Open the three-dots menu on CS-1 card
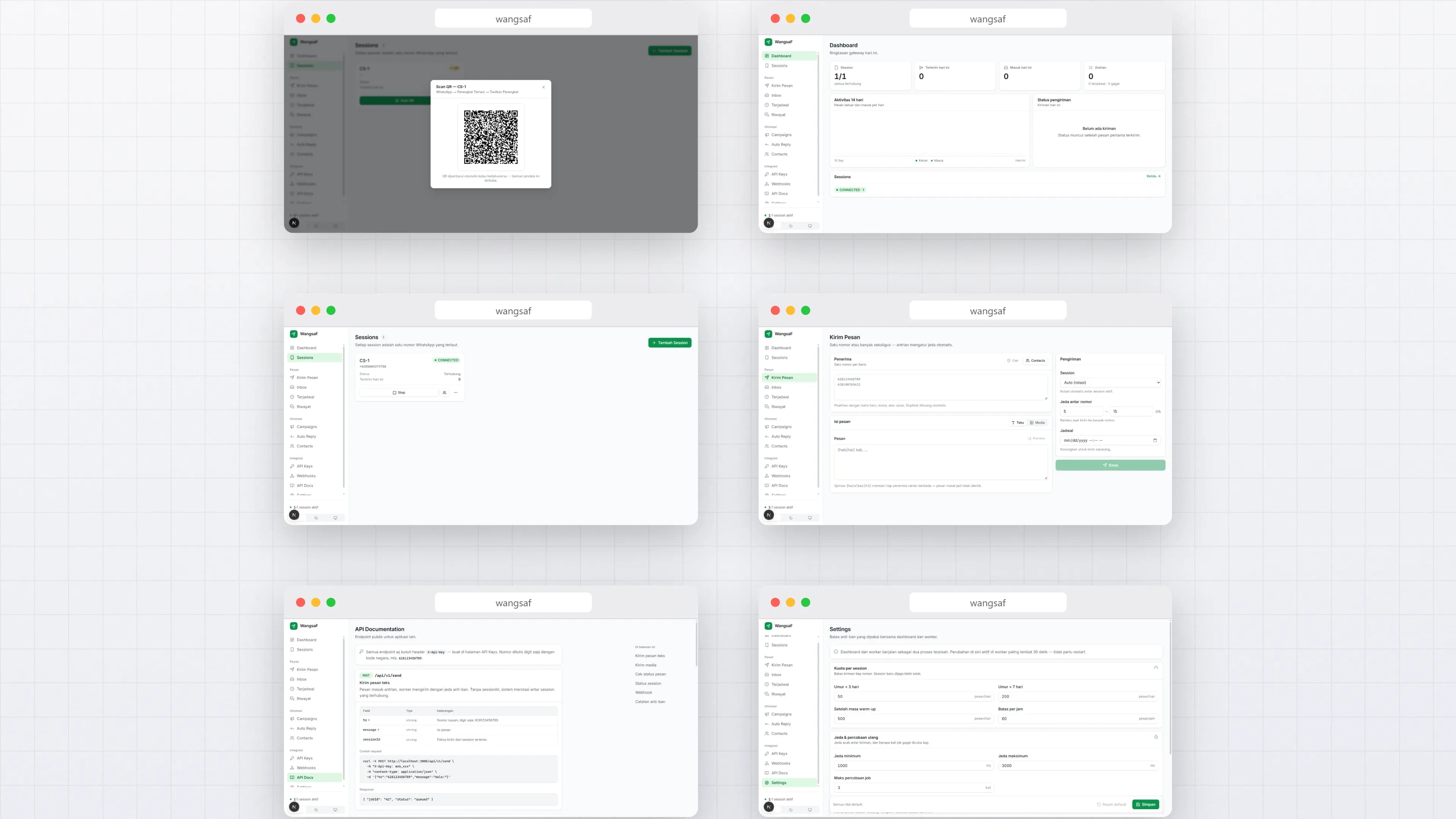The image size is (1456, 819). pos(455,392)
